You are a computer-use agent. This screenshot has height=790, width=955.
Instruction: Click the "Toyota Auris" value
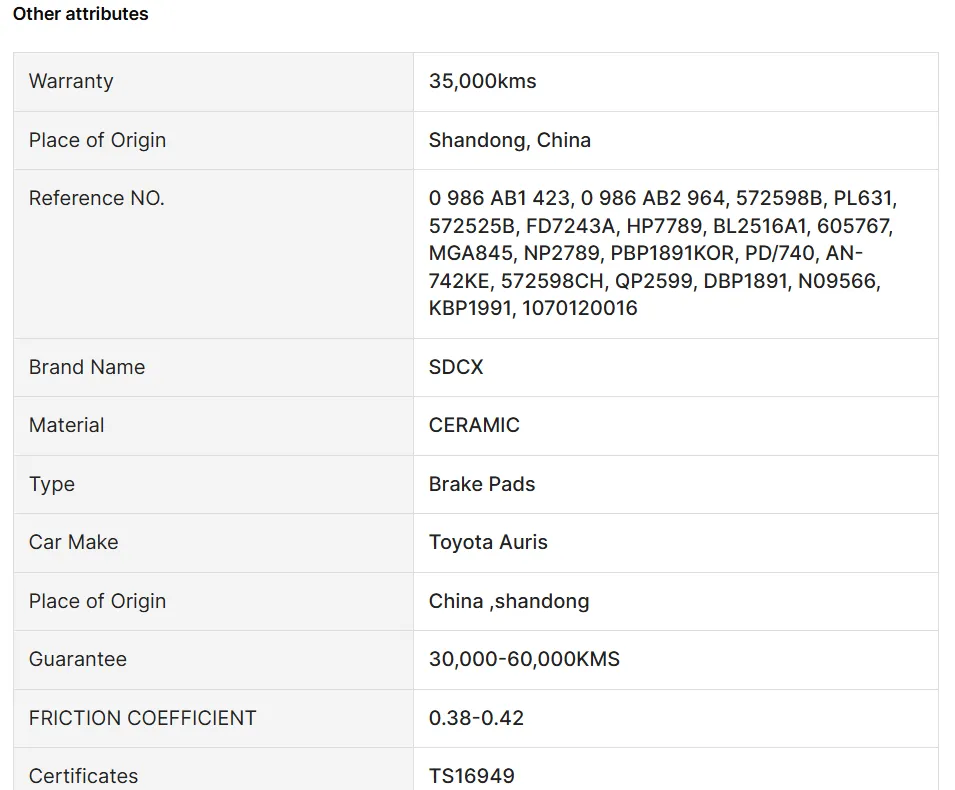coord(488,542)
